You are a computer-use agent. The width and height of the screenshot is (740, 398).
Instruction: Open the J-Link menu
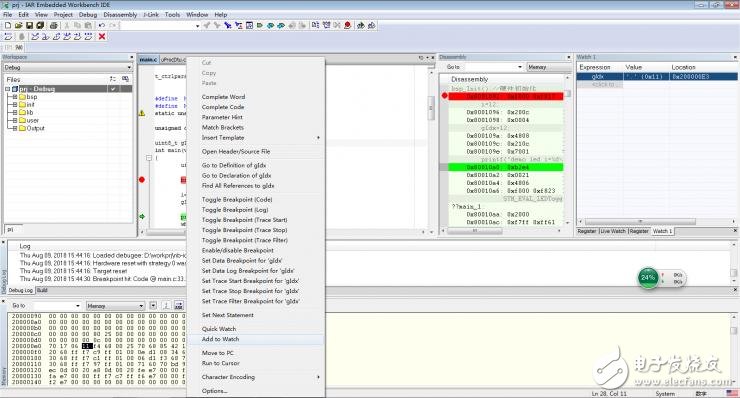151,15
